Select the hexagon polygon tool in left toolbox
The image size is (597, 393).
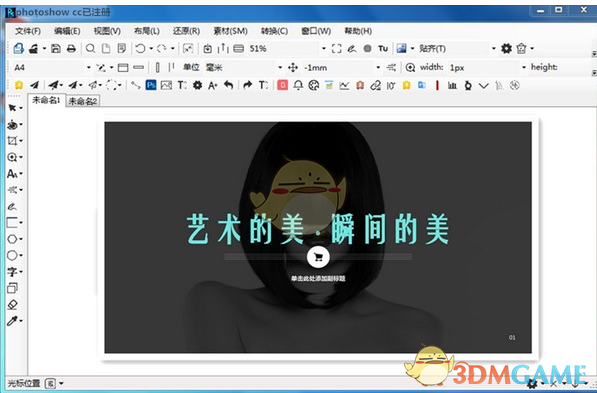12,239
